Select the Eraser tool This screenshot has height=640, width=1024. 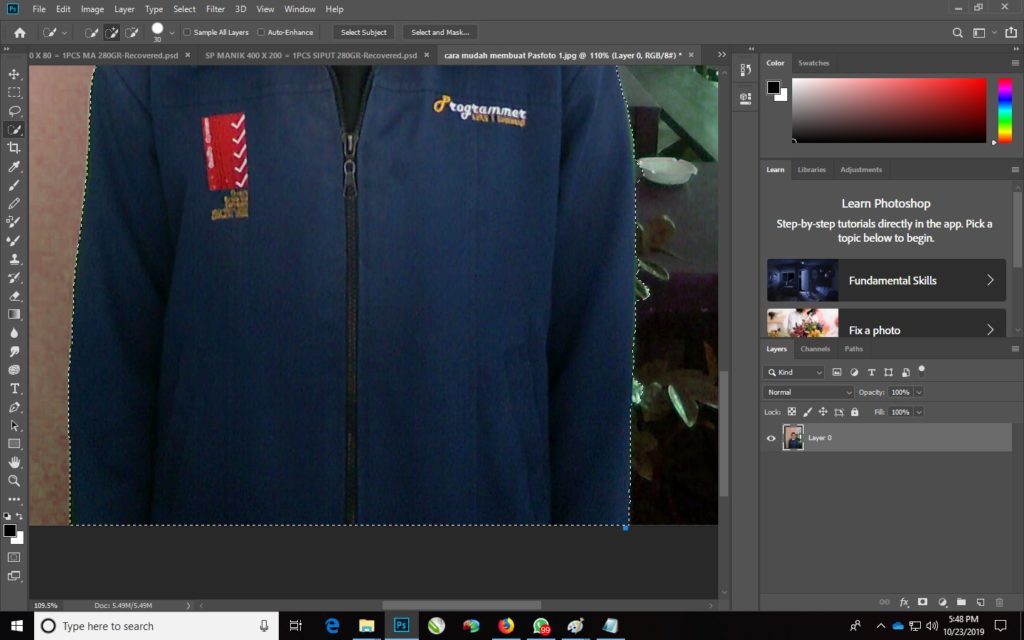[14, 296]
